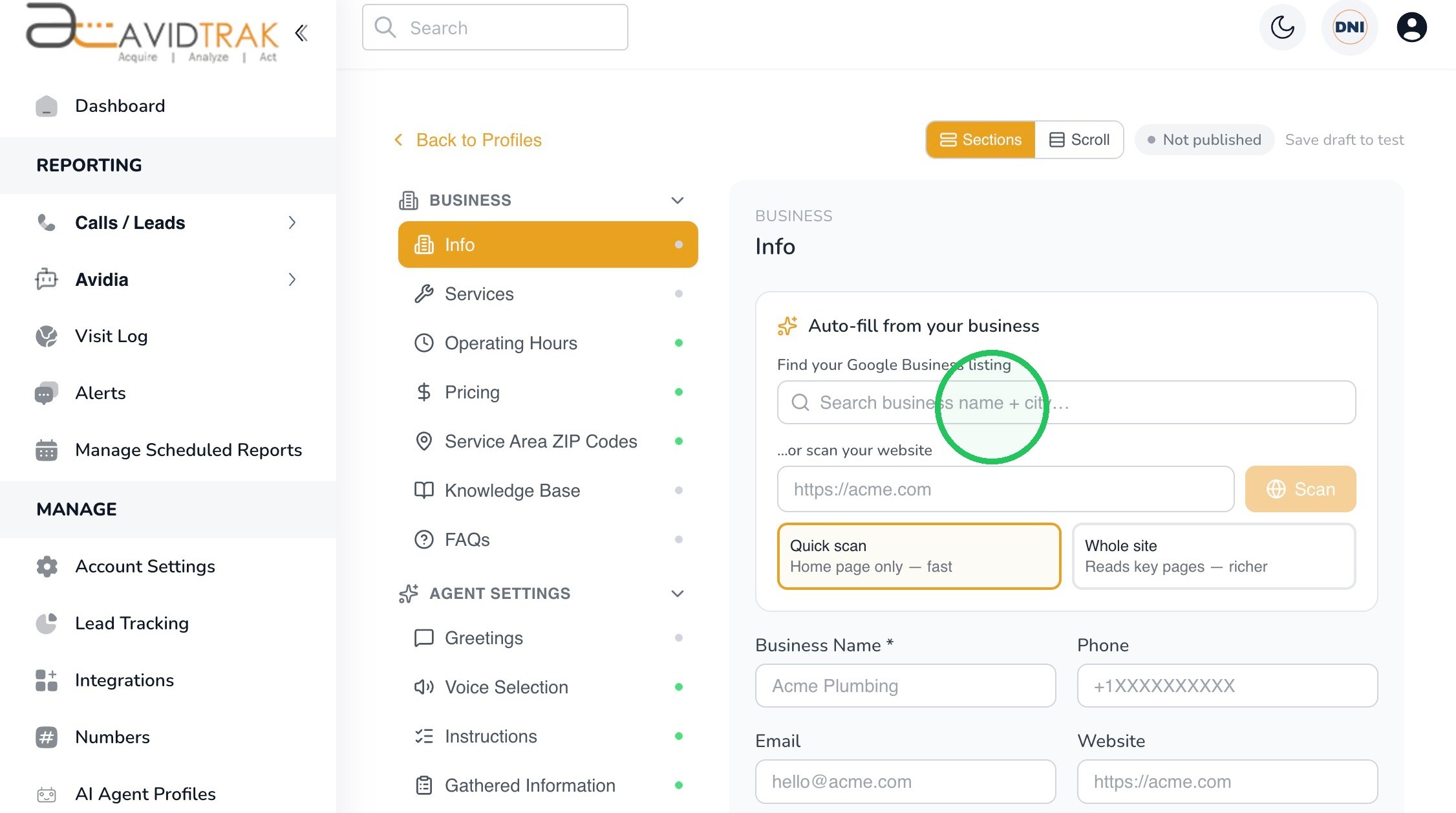This screenshot has height=813, width=1456.
Task: Click the Services wrench icon
Action: pos(424,294)
